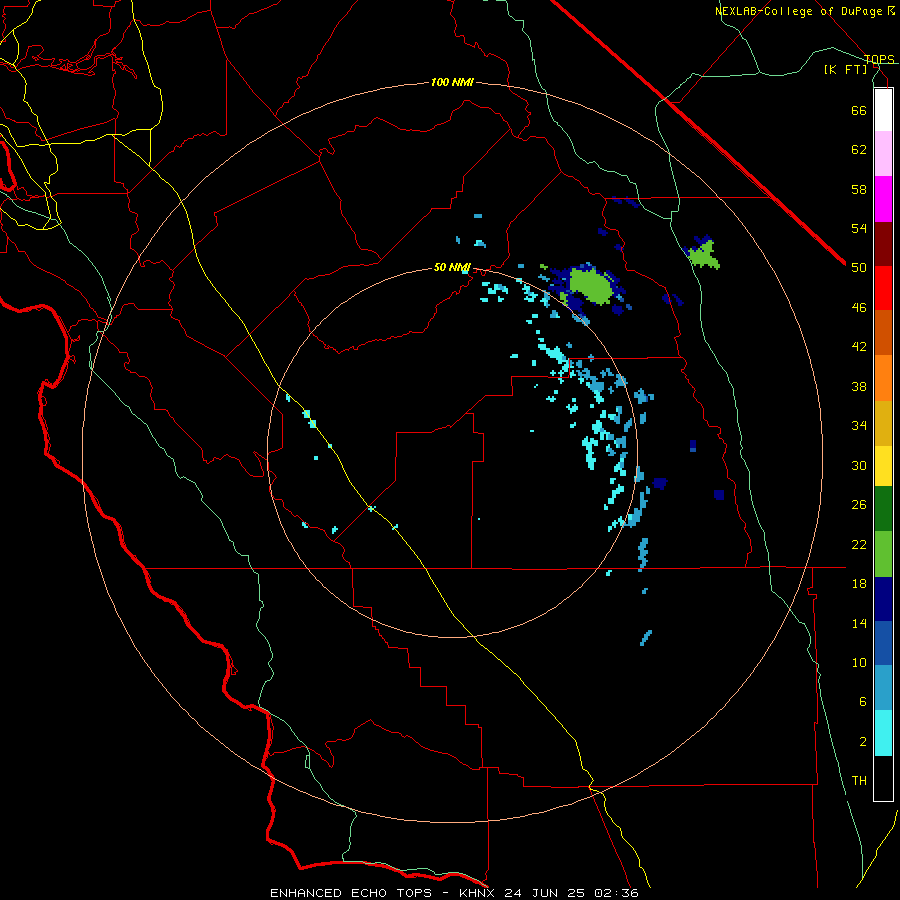Viewport: 900px width, 900px height.
Task: Click the "100 NMI" range ring label
Action: tap(452, 83)
